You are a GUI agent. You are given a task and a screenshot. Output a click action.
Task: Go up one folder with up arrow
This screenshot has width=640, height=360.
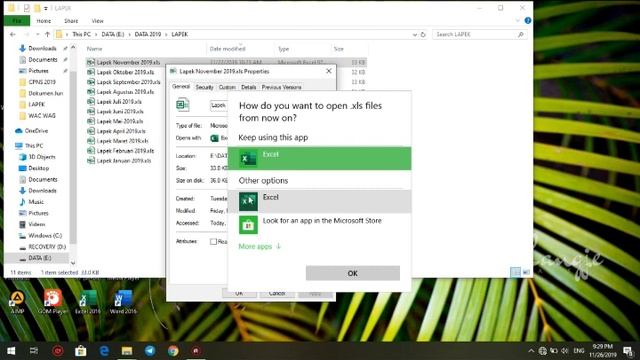(x=47, y=34)
